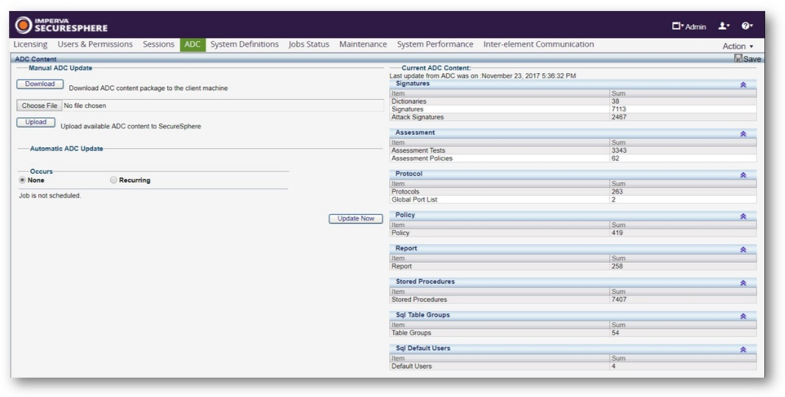The height and width of the screenshot is (397, 785).
Task: Collapse the Sql Table Groups section
Action: tap(743, 316)
